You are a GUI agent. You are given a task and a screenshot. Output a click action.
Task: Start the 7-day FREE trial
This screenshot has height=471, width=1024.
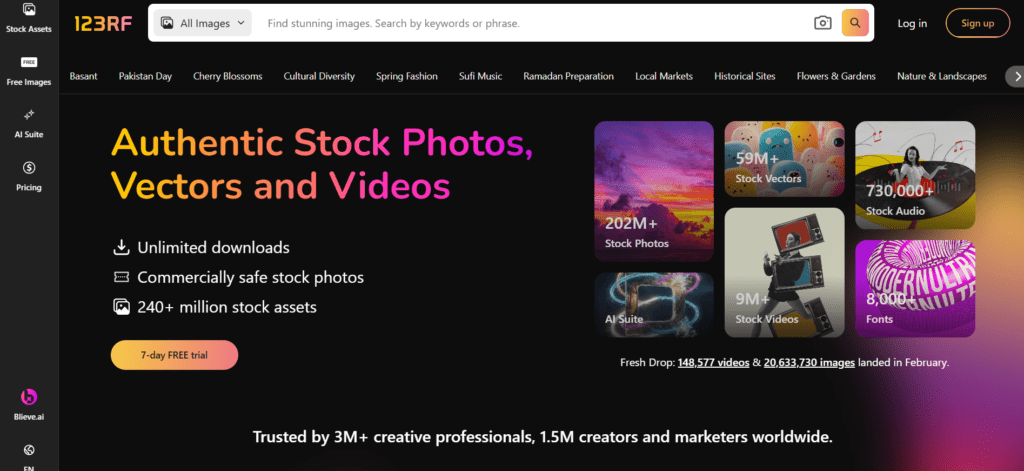pyautogui.click(x=174, y=355)
